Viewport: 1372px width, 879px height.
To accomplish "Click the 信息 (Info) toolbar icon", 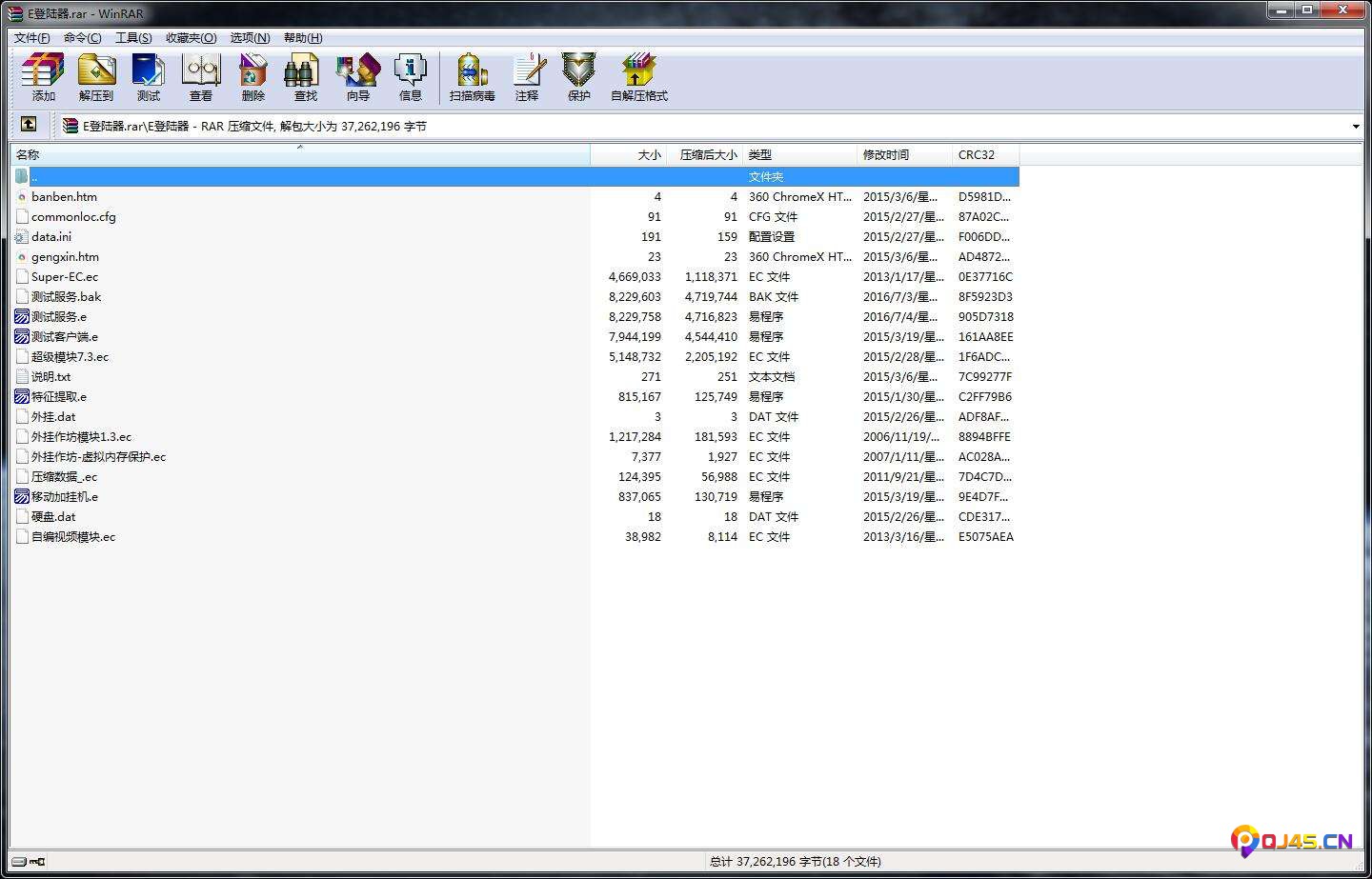I will tap(411, 77).
